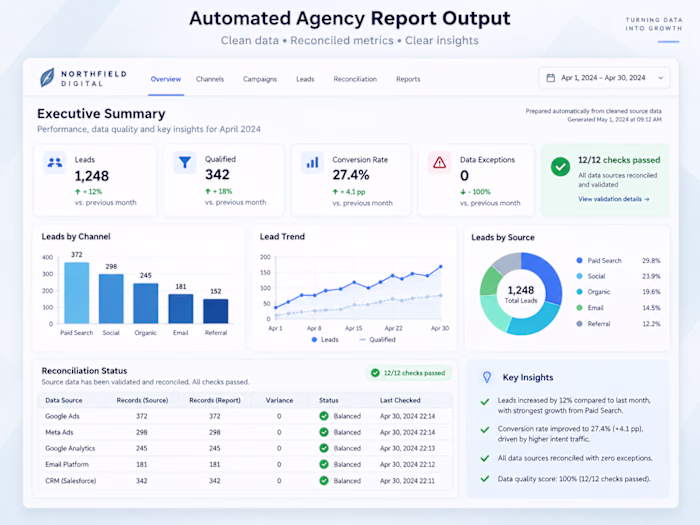Select the Paid Search bar in Leads by Channel
Image resolution: width=700 pixels, height=525 pixels.
[x=77, y=293]
